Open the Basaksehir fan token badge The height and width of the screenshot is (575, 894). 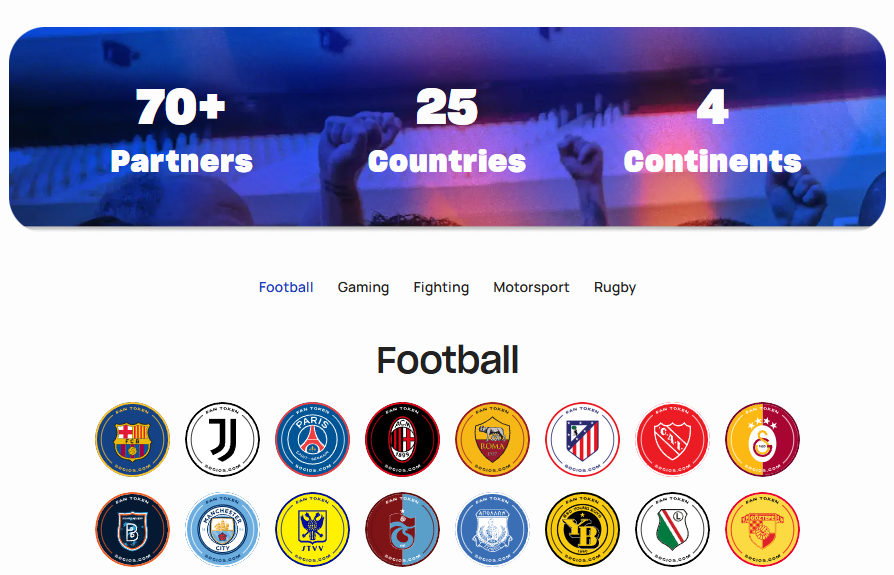[x=132, y=529]
